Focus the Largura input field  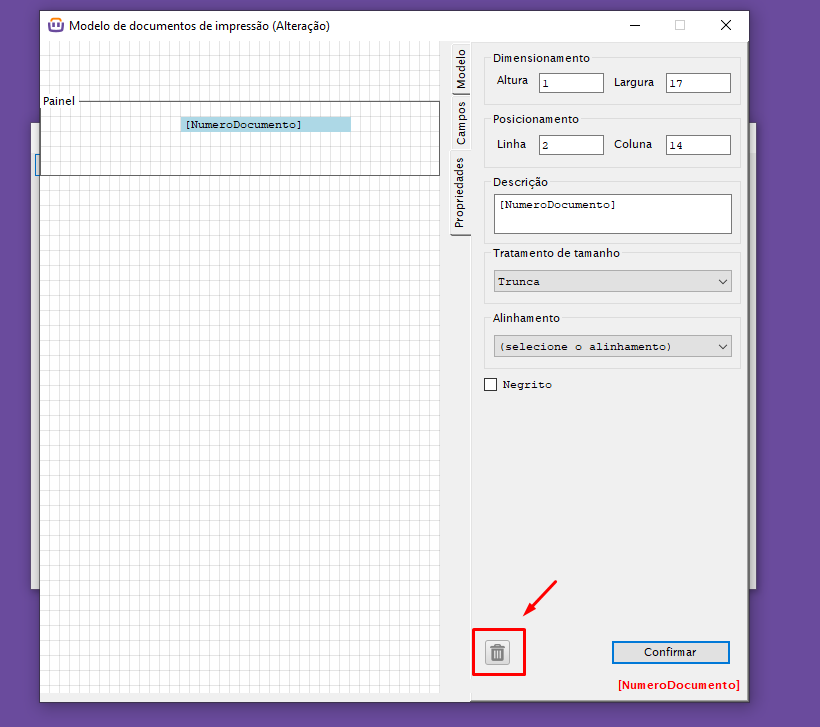point(698,83)
